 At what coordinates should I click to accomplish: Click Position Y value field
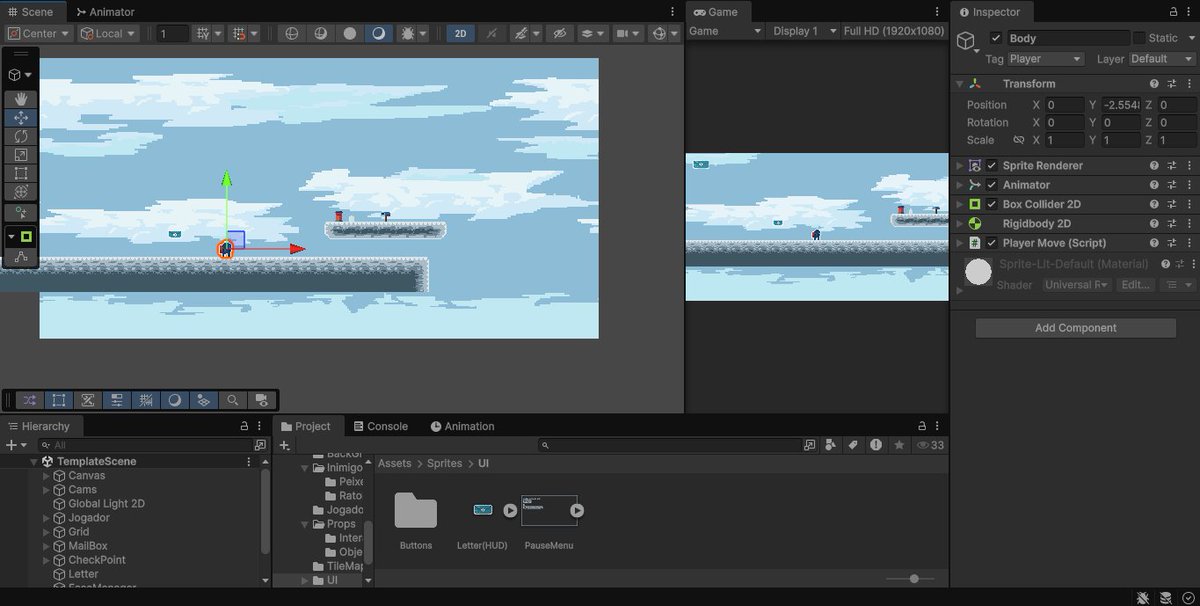tap(1122, 105)
